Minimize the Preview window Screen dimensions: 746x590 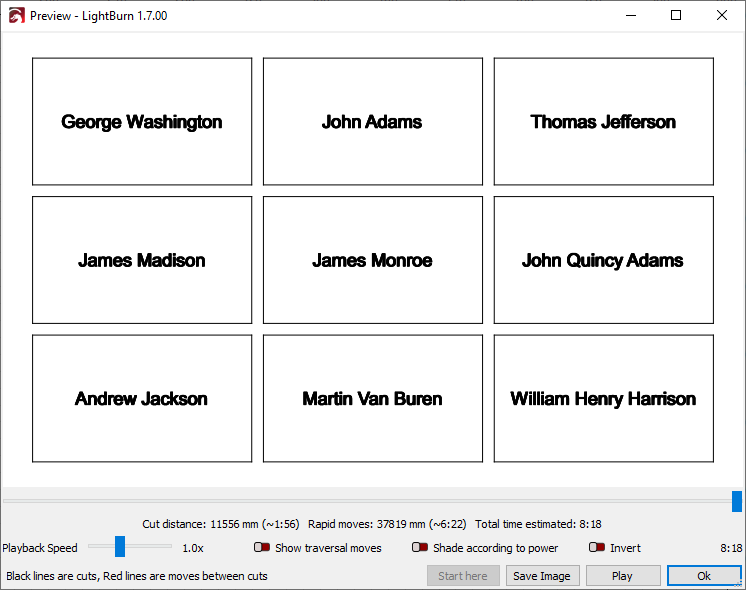click(x=630, y=16)
